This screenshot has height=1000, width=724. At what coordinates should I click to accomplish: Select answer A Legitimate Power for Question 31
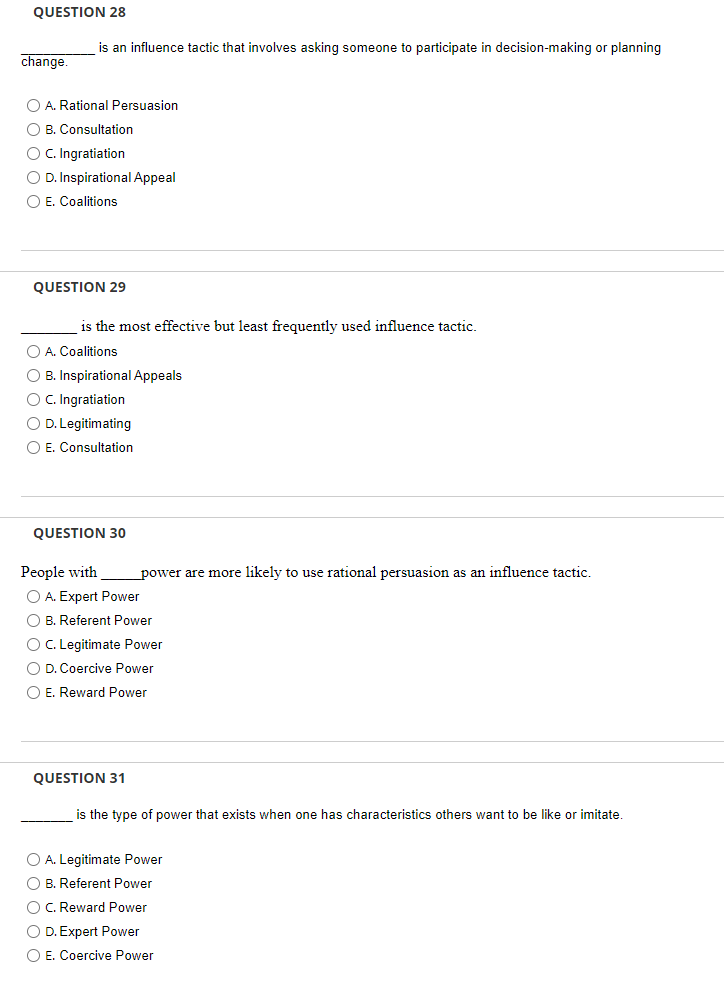33,859
